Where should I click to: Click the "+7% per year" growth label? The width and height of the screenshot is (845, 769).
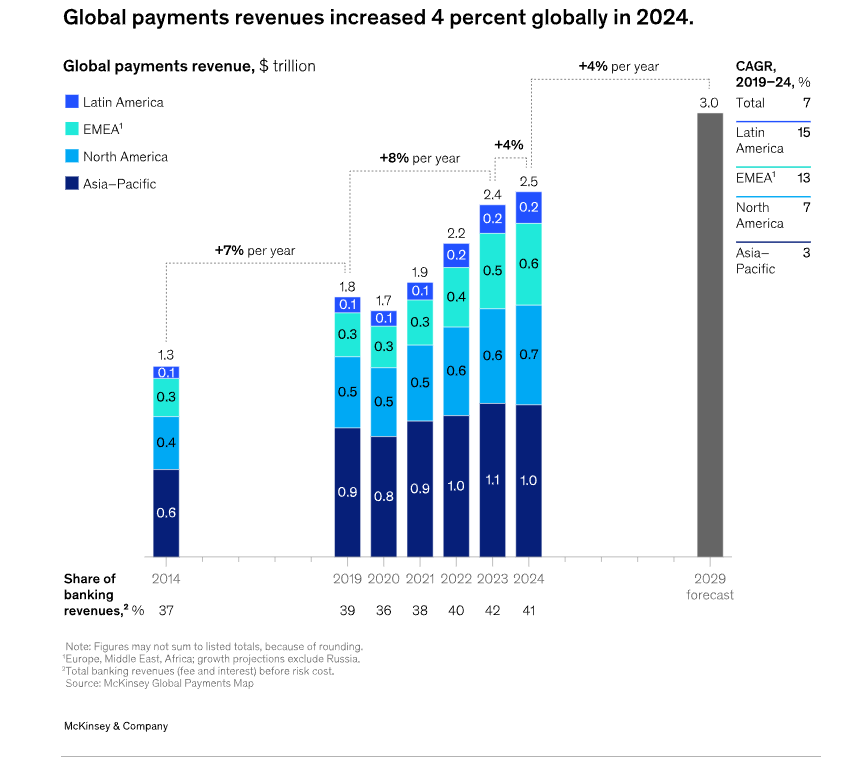(x=255, y=250)
